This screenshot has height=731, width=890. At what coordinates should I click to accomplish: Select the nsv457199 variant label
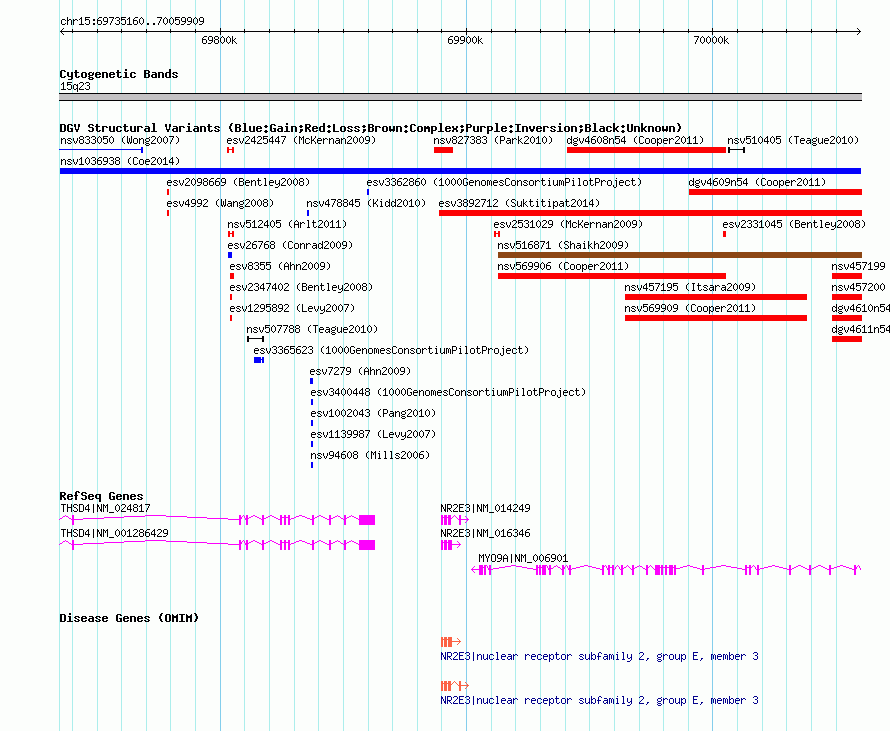pos(858,266)
